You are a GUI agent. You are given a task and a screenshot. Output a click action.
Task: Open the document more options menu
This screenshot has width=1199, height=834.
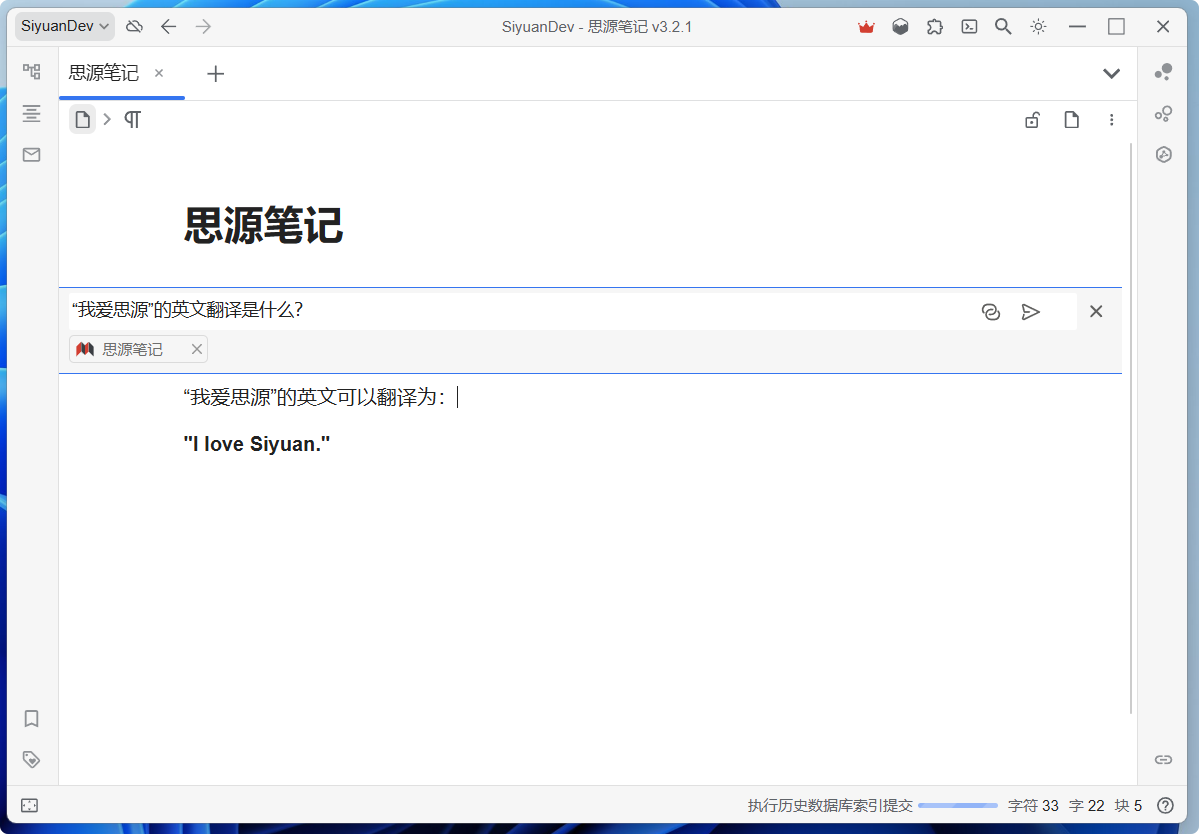1111,121
